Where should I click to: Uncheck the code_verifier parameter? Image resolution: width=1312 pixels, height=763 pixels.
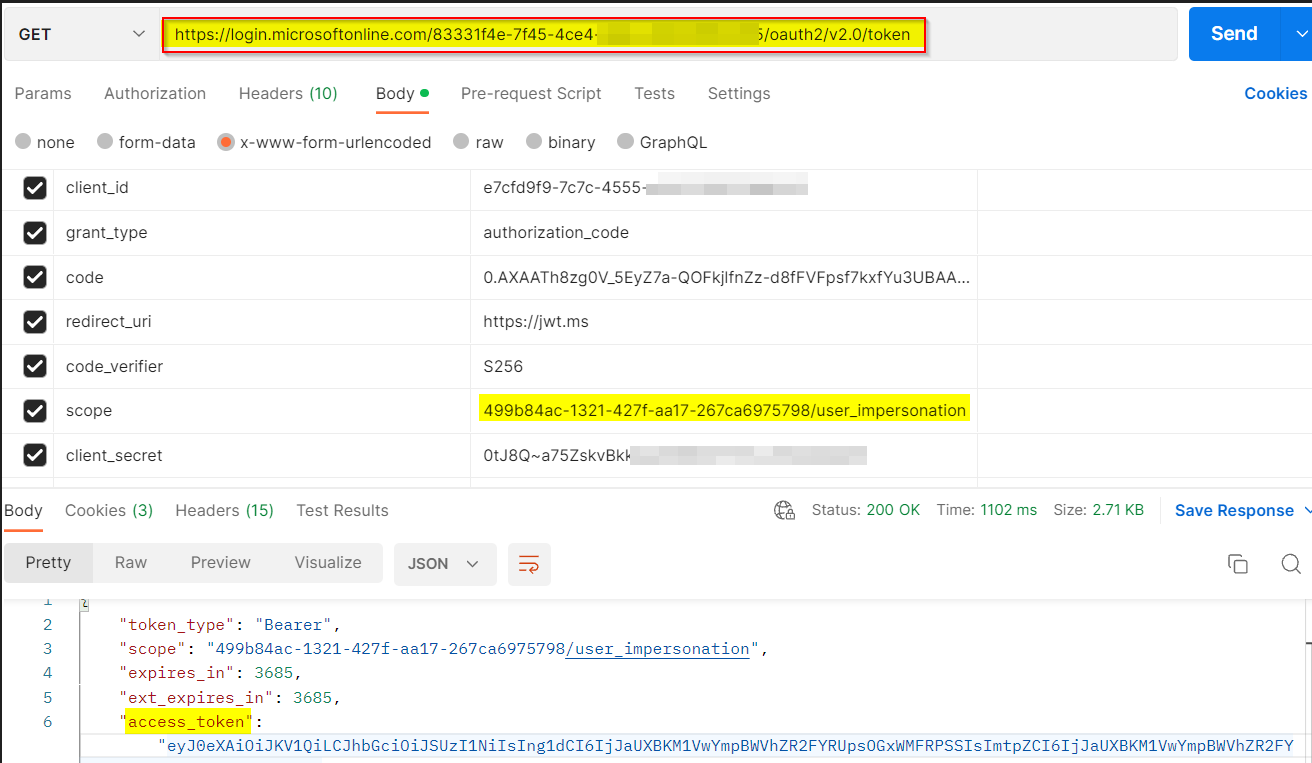coord(35,366)
